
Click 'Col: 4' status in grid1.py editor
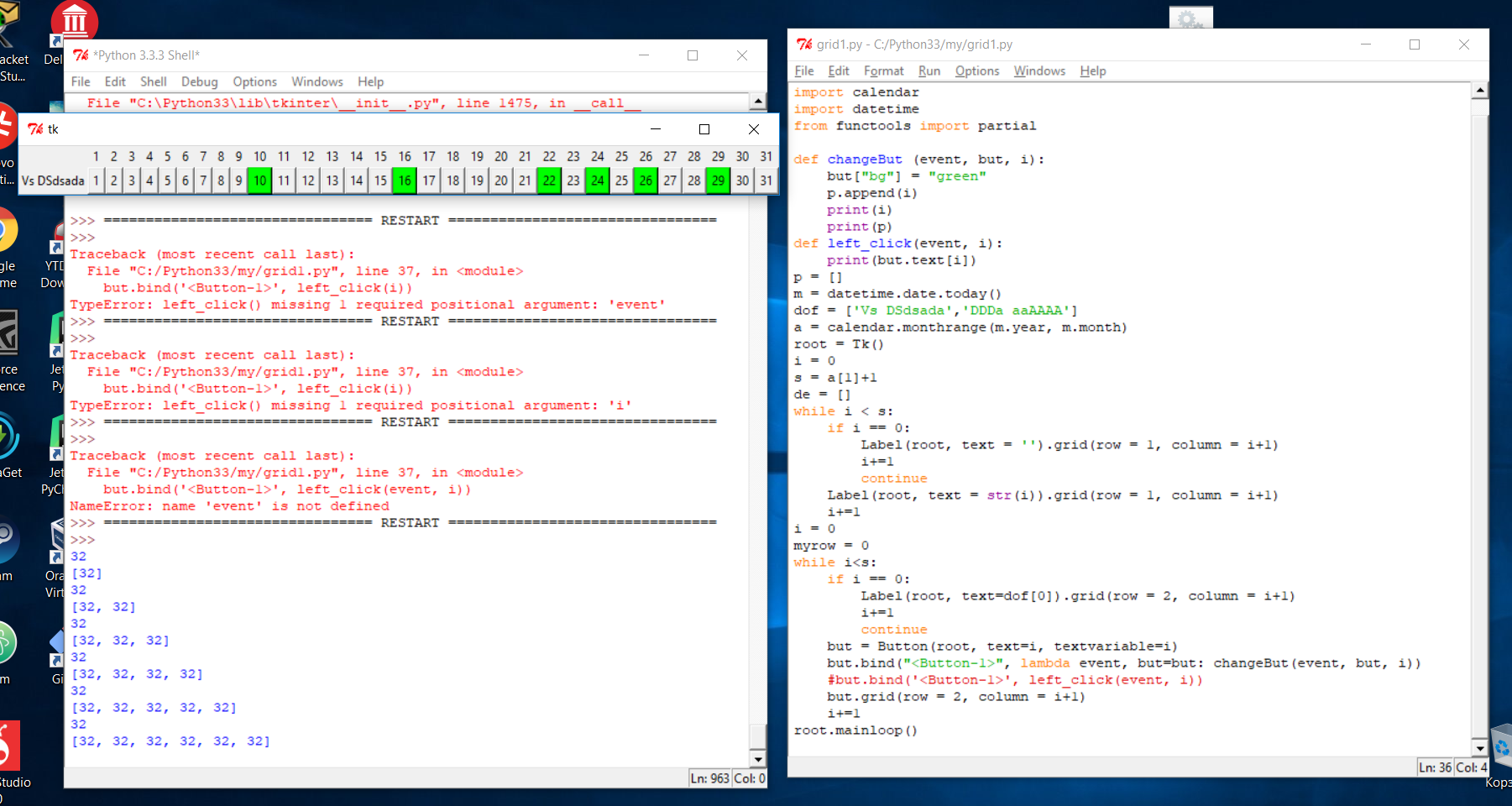(1471, 767)
